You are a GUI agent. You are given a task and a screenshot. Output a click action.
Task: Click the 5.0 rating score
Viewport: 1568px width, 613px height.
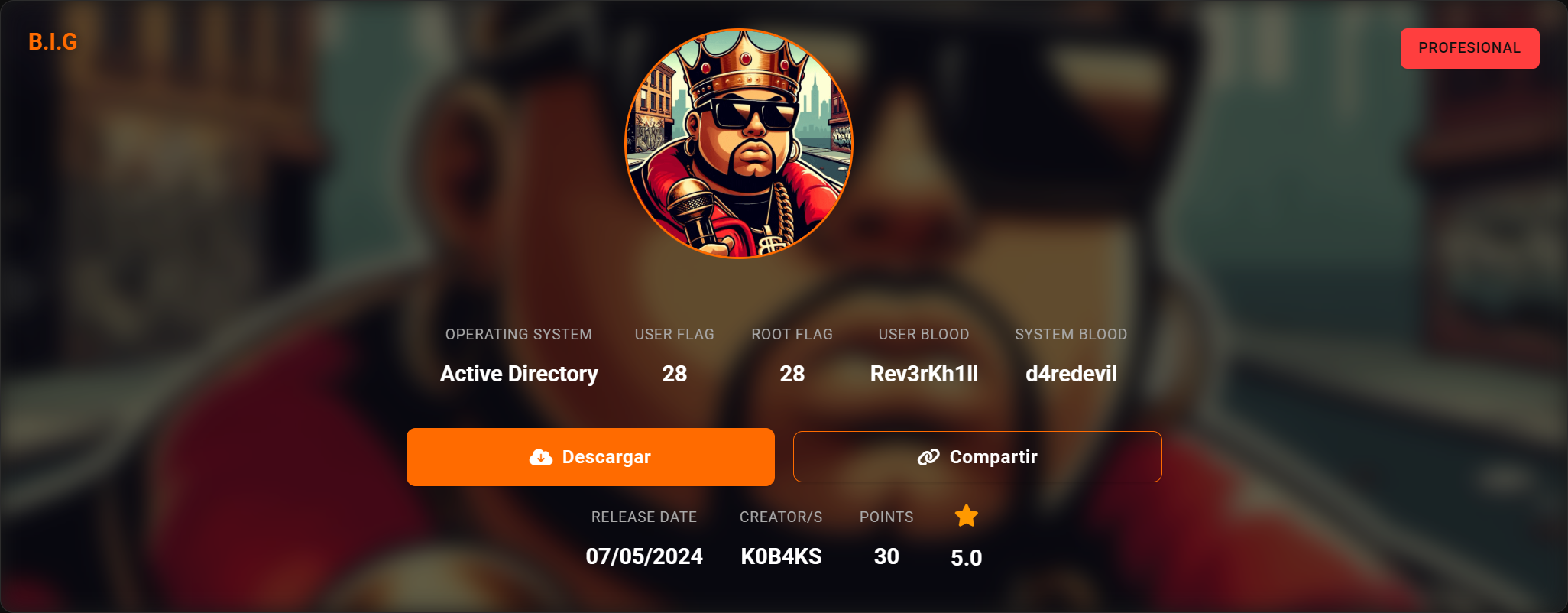tap(967, 558)
